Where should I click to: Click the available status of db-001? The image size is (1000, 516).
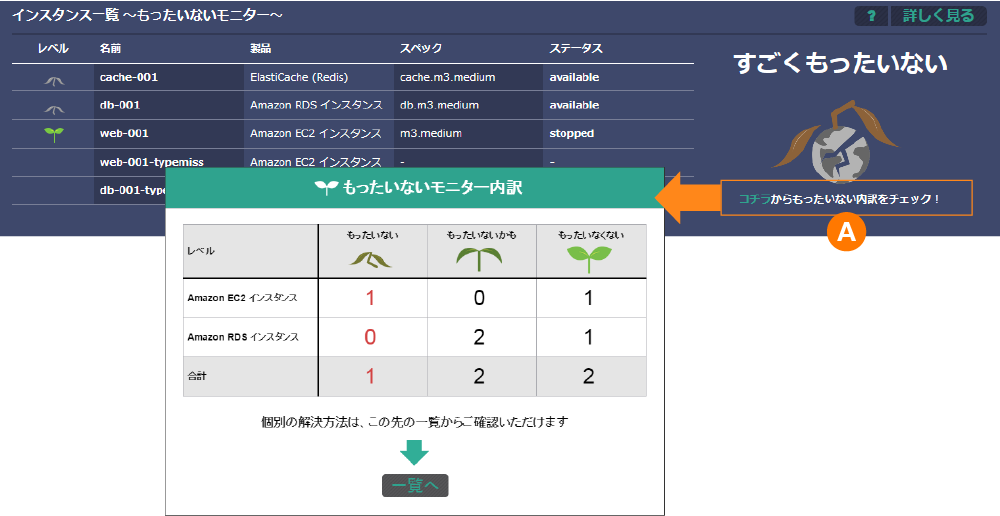(x=575, y=105)
